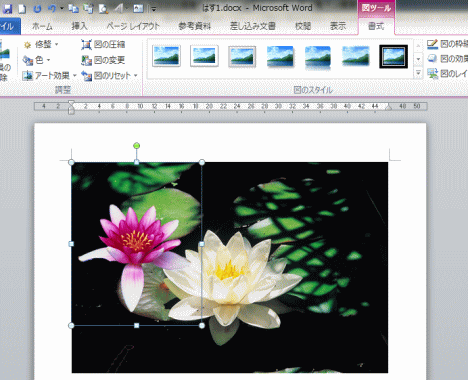Switch to the 表示 tab
Image resolution: width=468 pixels, height=380 pixels.
338,26
